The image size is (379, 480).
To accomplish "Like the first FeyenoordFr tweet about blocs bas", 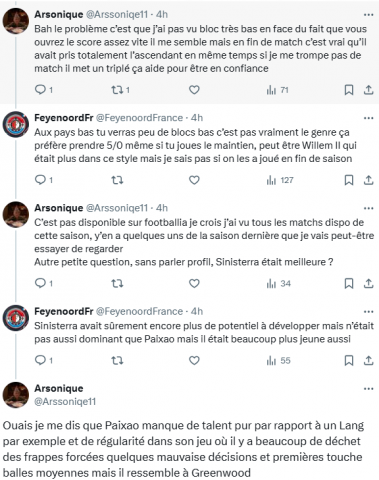I will point(194,180).
